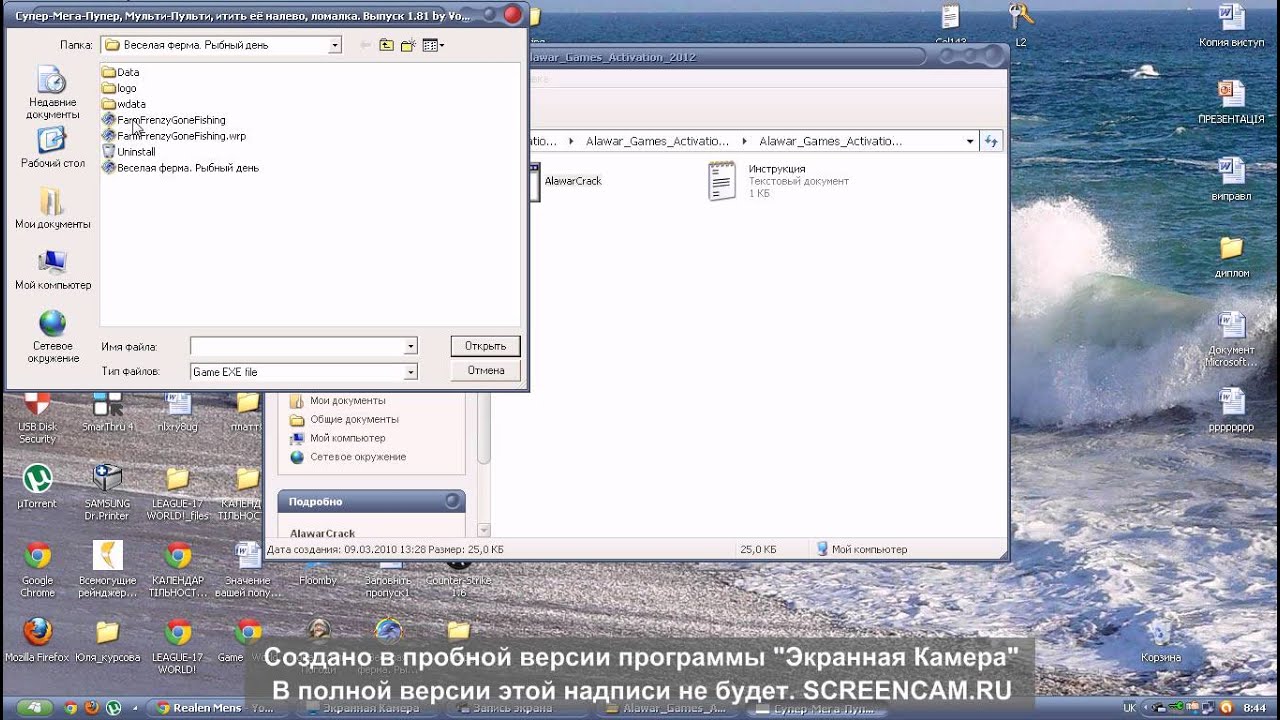Open Документ Microsoft... desktop file

[x=1231, y=339]
